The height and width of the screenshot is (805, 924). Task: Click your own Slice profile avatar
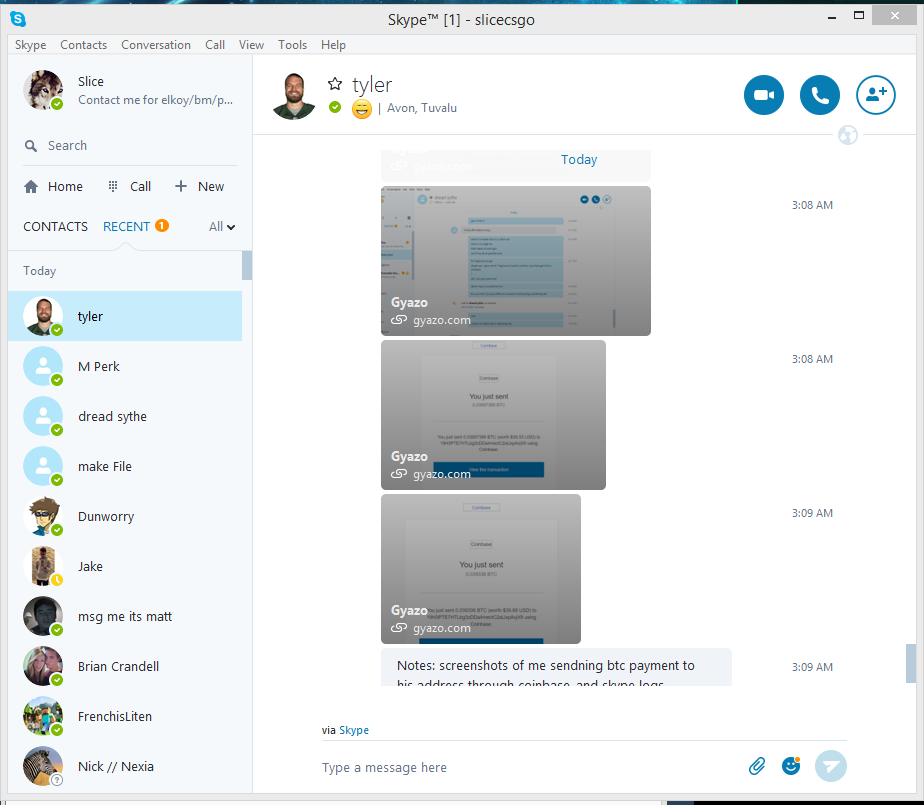43,90
